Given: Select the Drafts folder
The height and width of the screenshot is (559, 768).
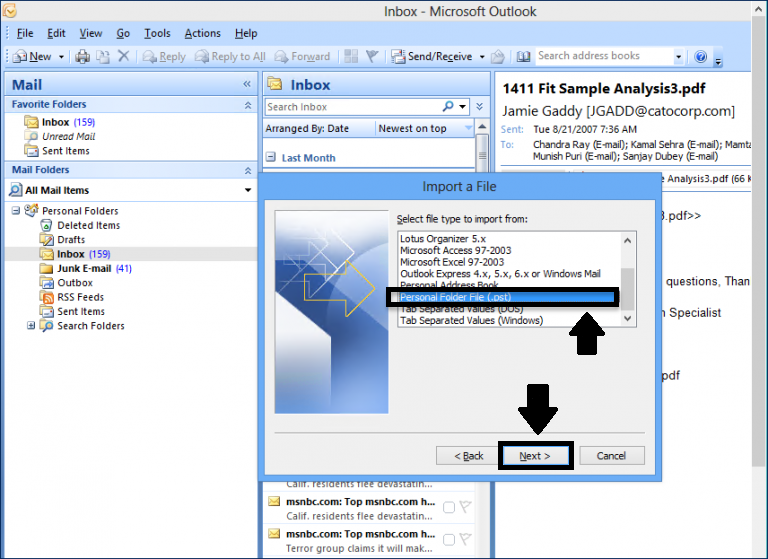Looking at the screenshot, I should 62,240.
